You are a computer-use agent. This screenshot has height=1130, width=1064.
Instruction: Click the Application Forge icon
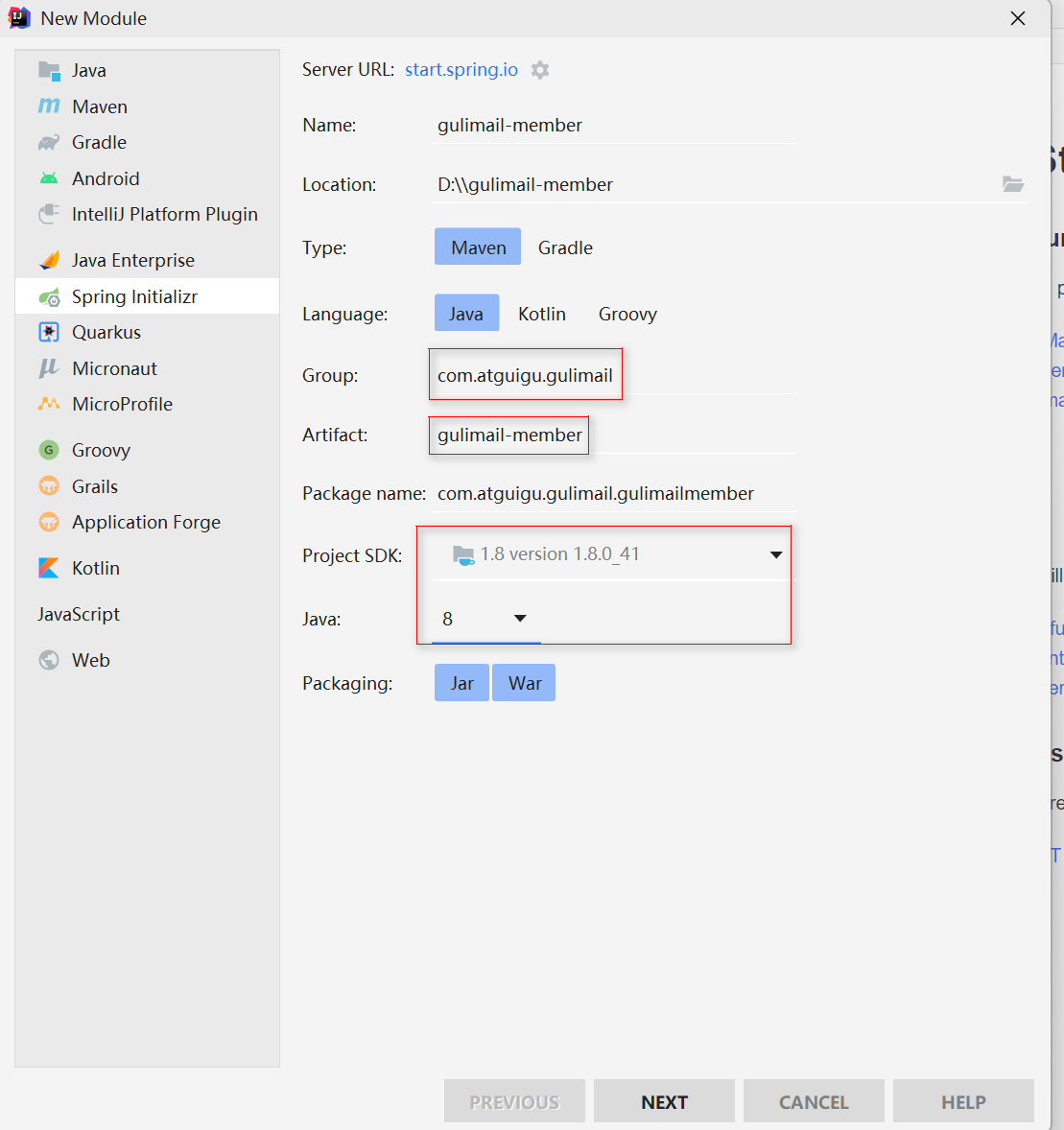(49, 523)
